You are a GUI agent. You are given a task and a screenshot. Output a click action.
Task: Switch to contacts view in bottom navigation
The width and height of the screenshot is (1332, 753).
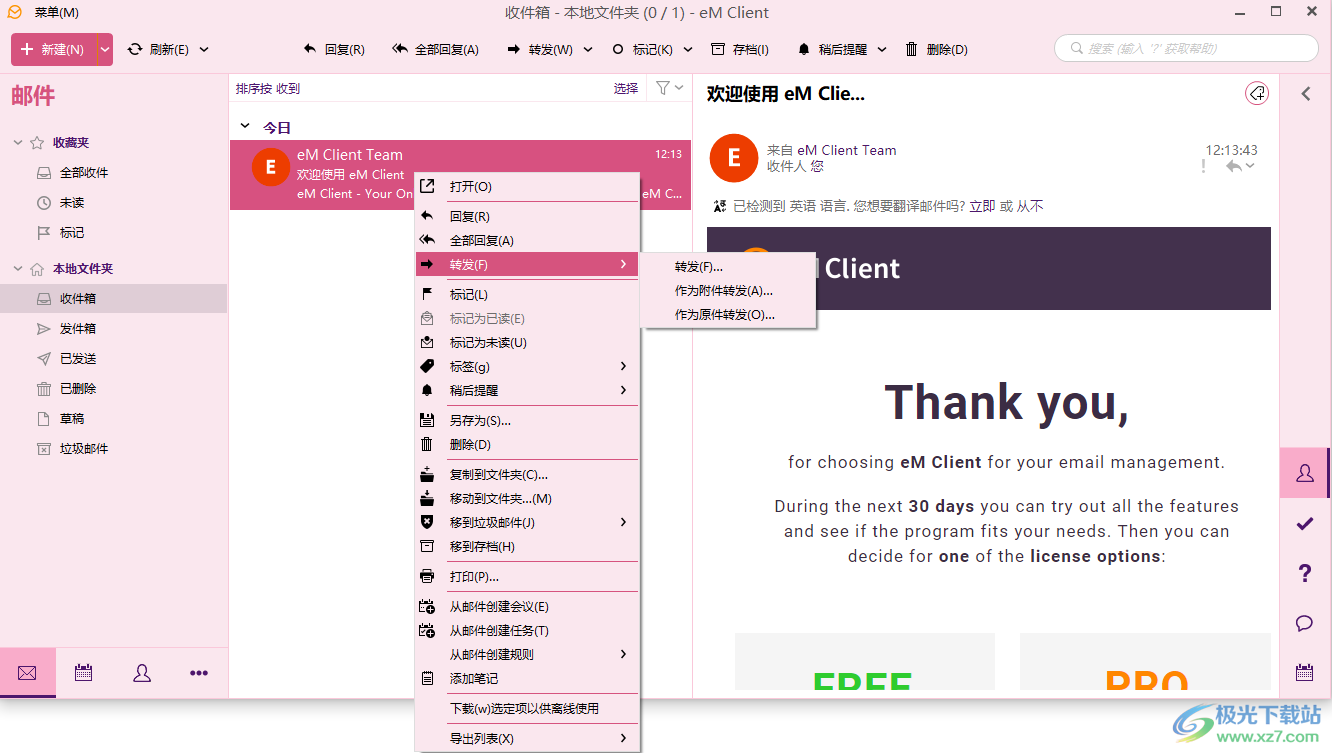pos(142,673)
